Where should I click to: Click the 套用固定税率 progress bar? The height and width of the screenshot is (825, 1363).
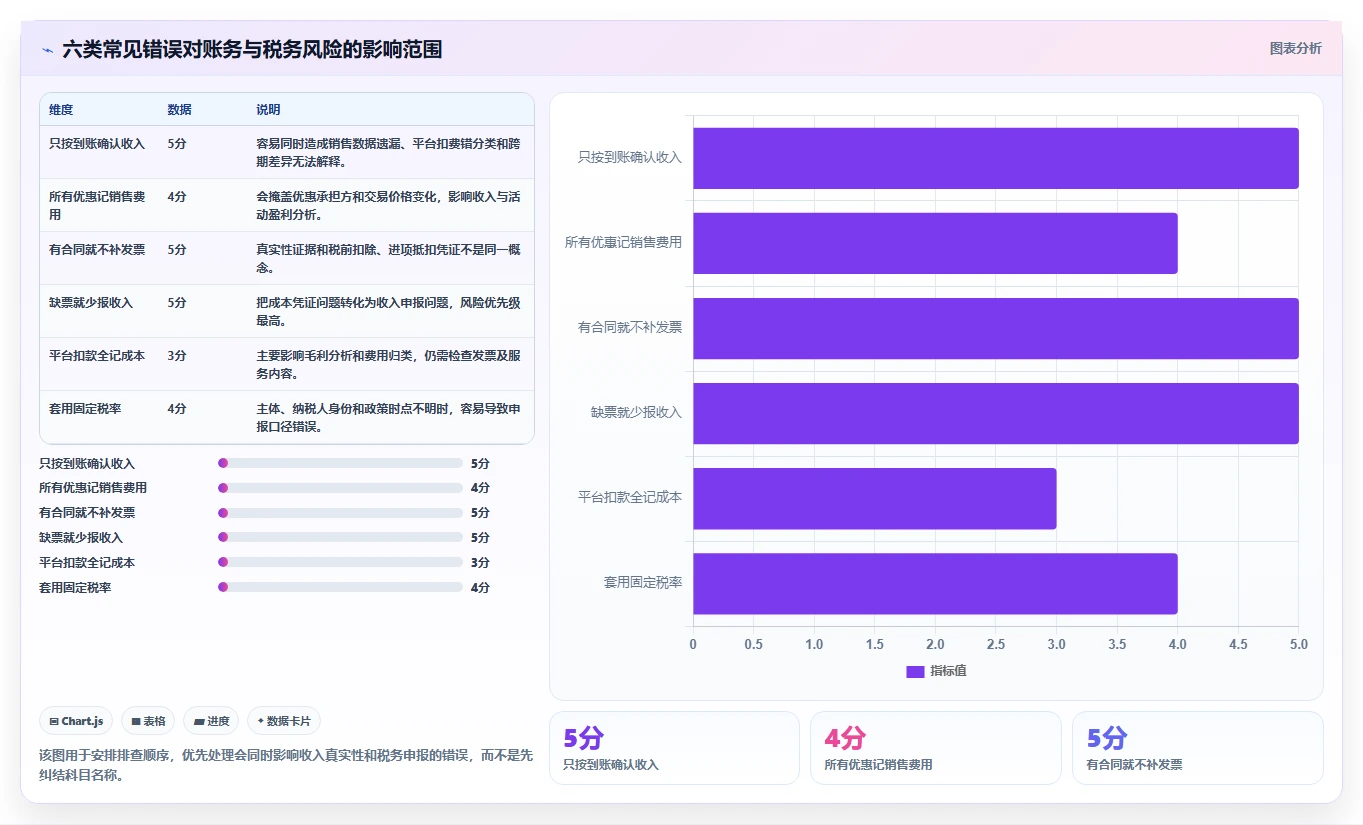click(340, 587)
